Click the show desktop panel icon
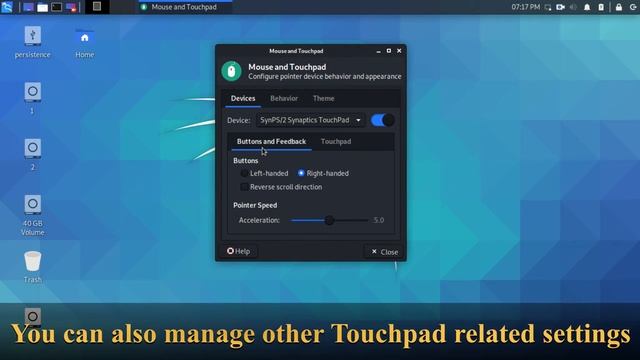 [28, 7]
